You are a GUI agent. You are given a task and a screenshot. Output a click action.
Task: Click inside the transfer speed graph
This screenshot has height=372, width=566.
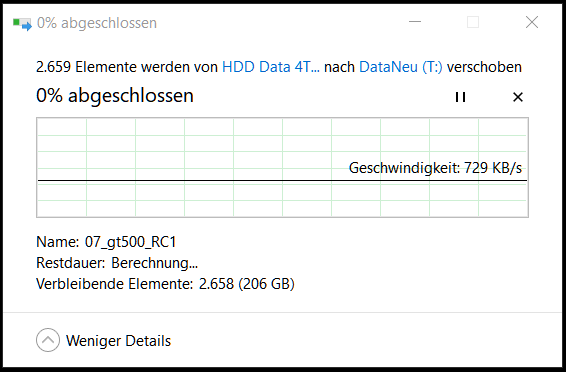point(282,167)
